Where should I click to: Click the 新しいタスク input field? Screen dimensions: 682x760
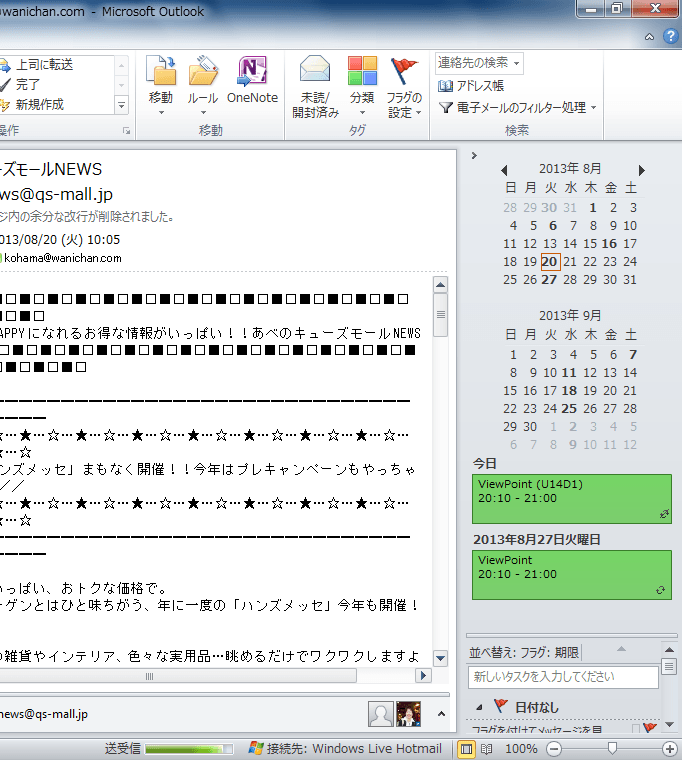pos(563,677)
